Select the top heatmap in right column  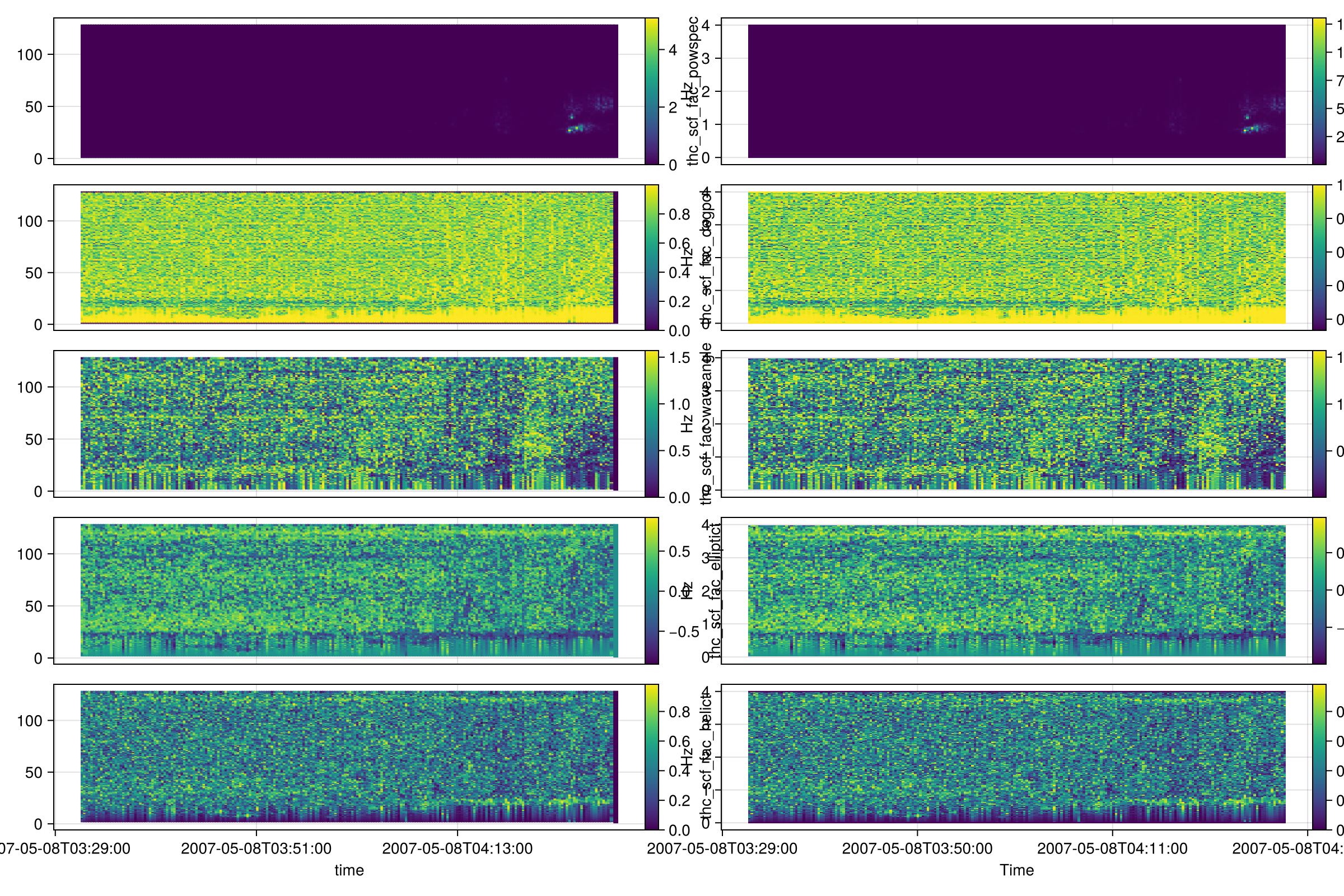tap(1016, 91)
